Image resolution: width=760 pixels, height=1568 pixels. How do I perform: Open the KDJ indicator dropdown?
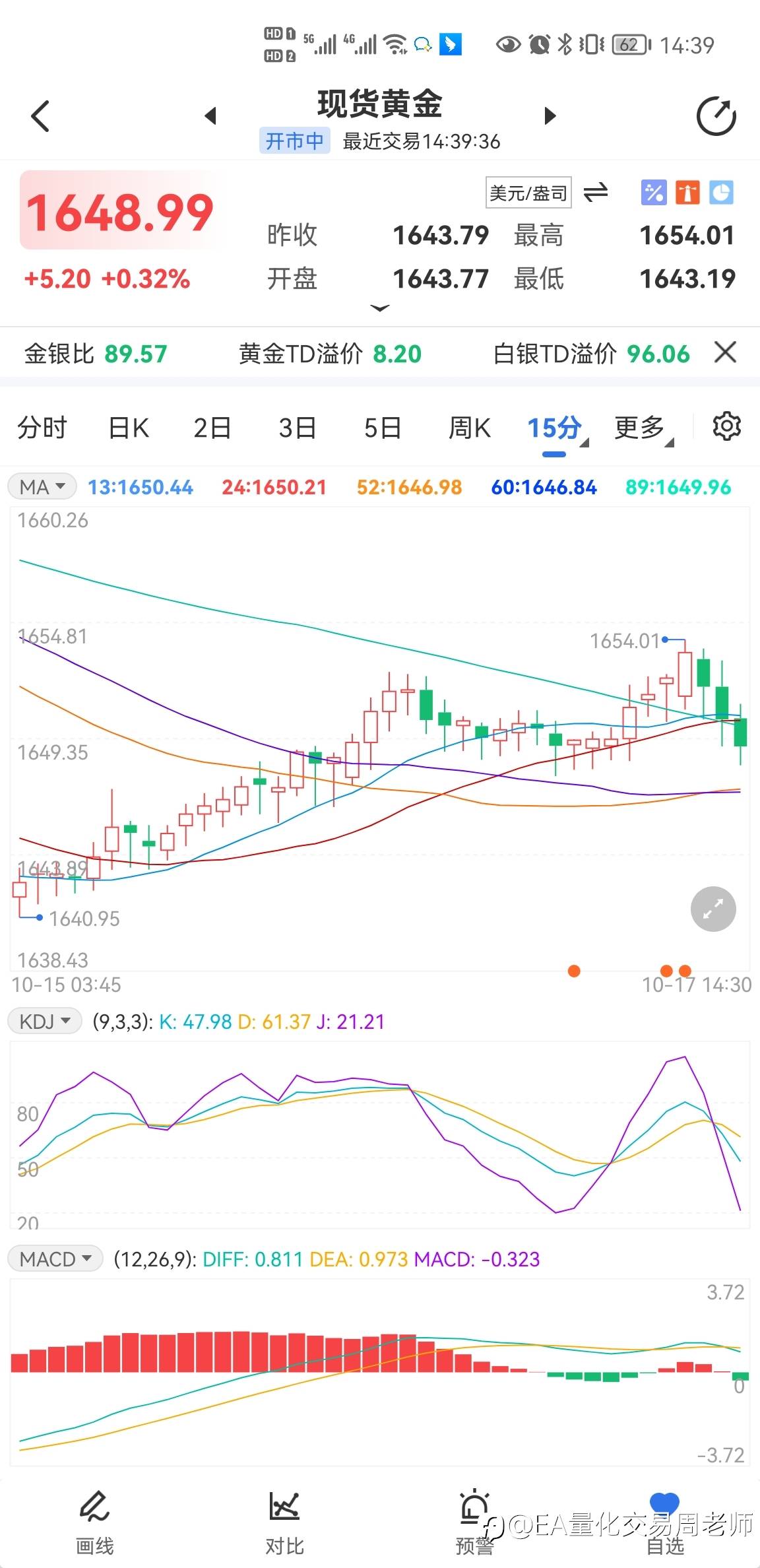point(44,1022)
